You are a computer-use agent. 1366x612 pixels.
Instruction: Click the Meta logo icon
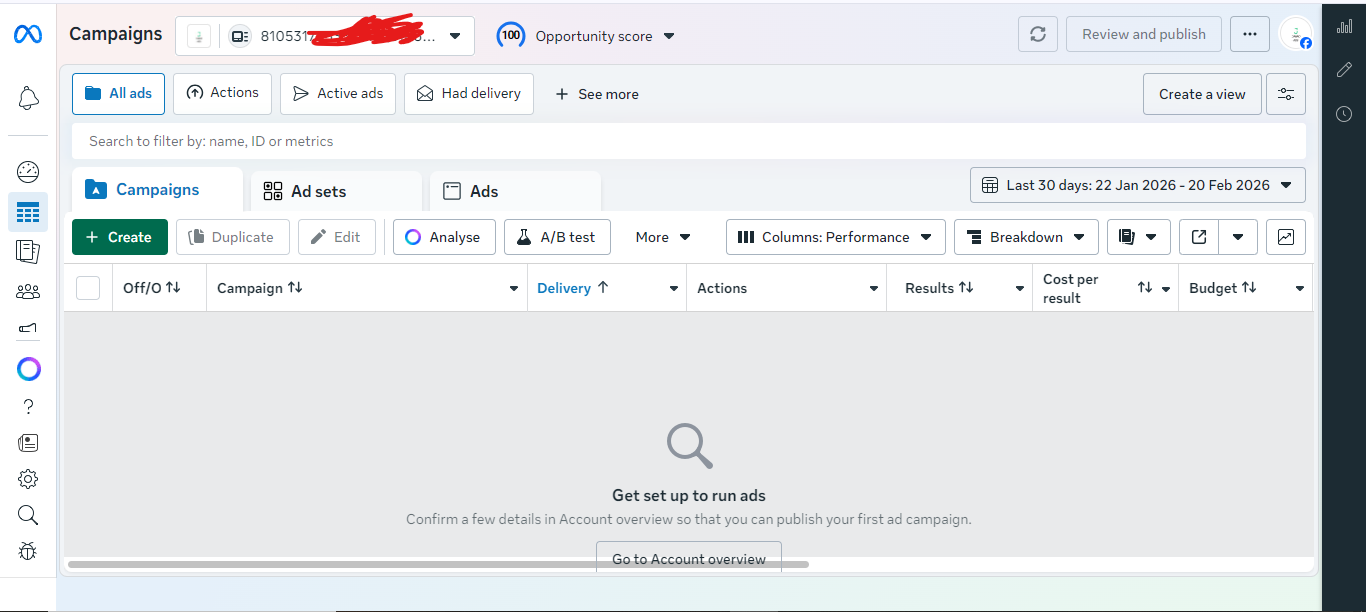pos(27,35)
